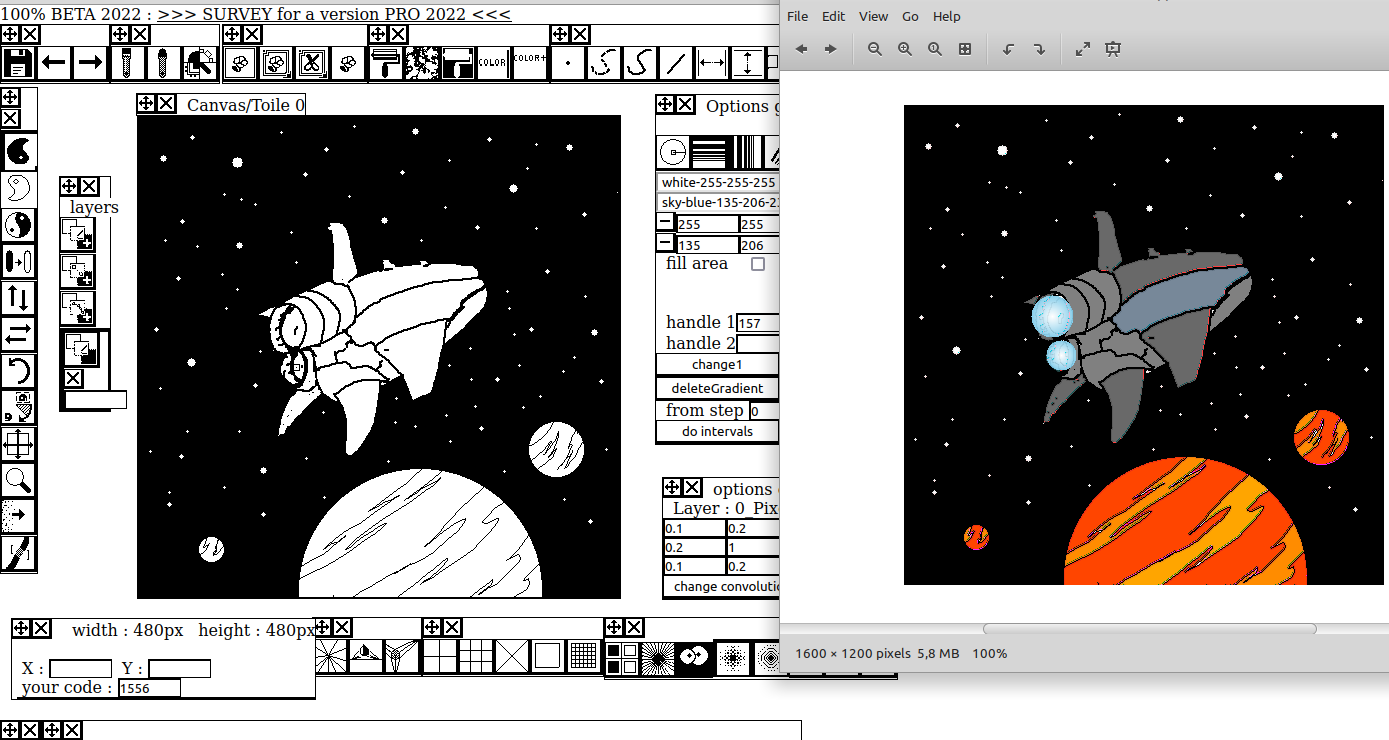This screenshot has height=740, width=1389.
Task: Click the deleteGradient button
Action: (x=717, y=388)
